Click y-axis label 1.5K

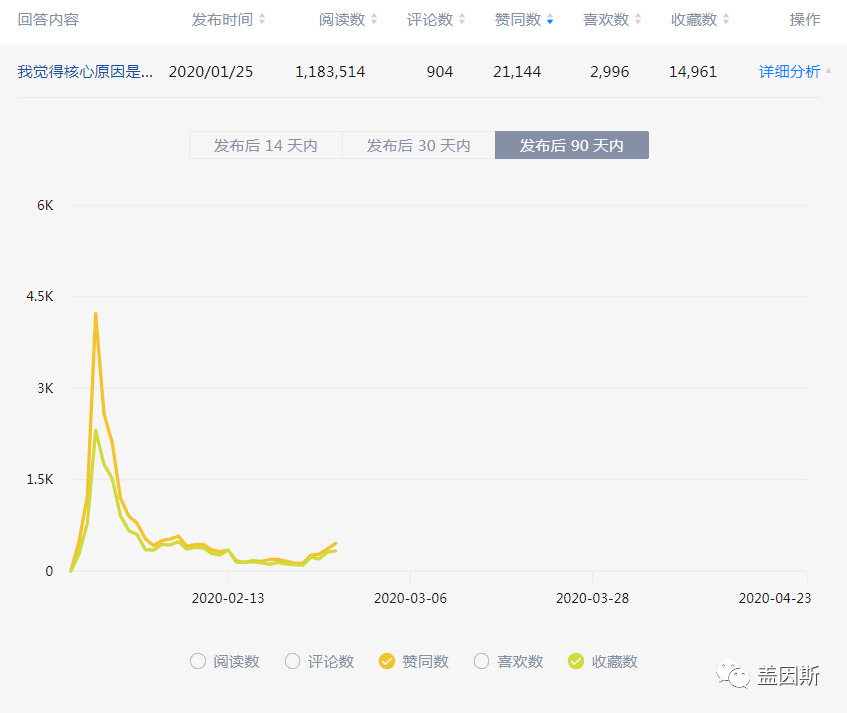pos(40,479)
